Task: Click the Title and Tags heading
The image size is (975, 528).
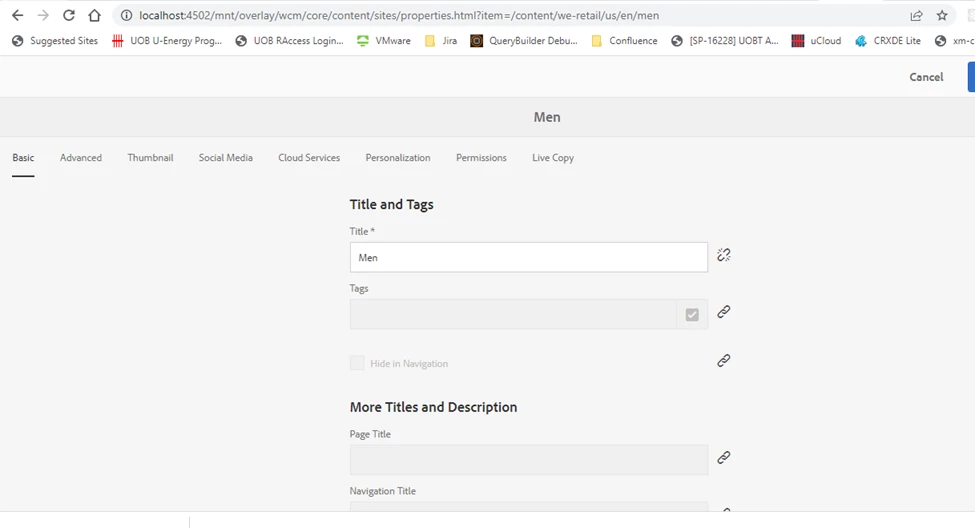Action: pos(391,205)
